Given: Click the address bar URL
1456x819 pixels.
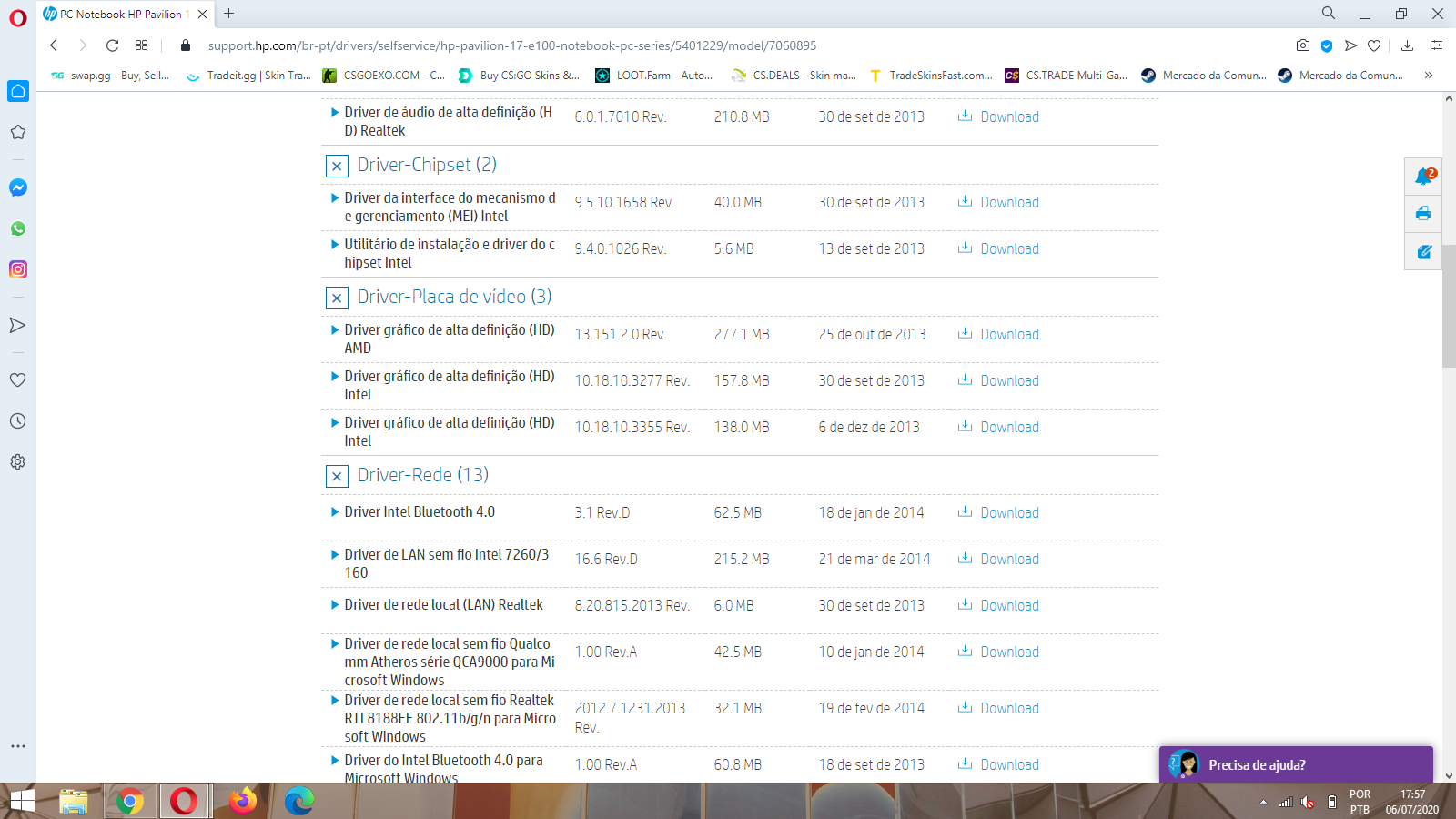Looking at the screenshot, I should click(511, 45).
